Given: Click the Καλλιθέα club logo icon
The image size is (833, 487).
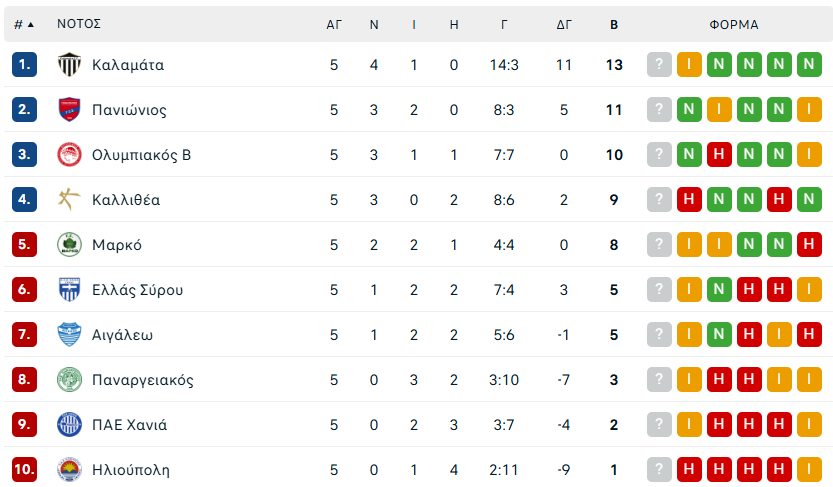Looking at the screenshot, I should [x=69, y=200].
